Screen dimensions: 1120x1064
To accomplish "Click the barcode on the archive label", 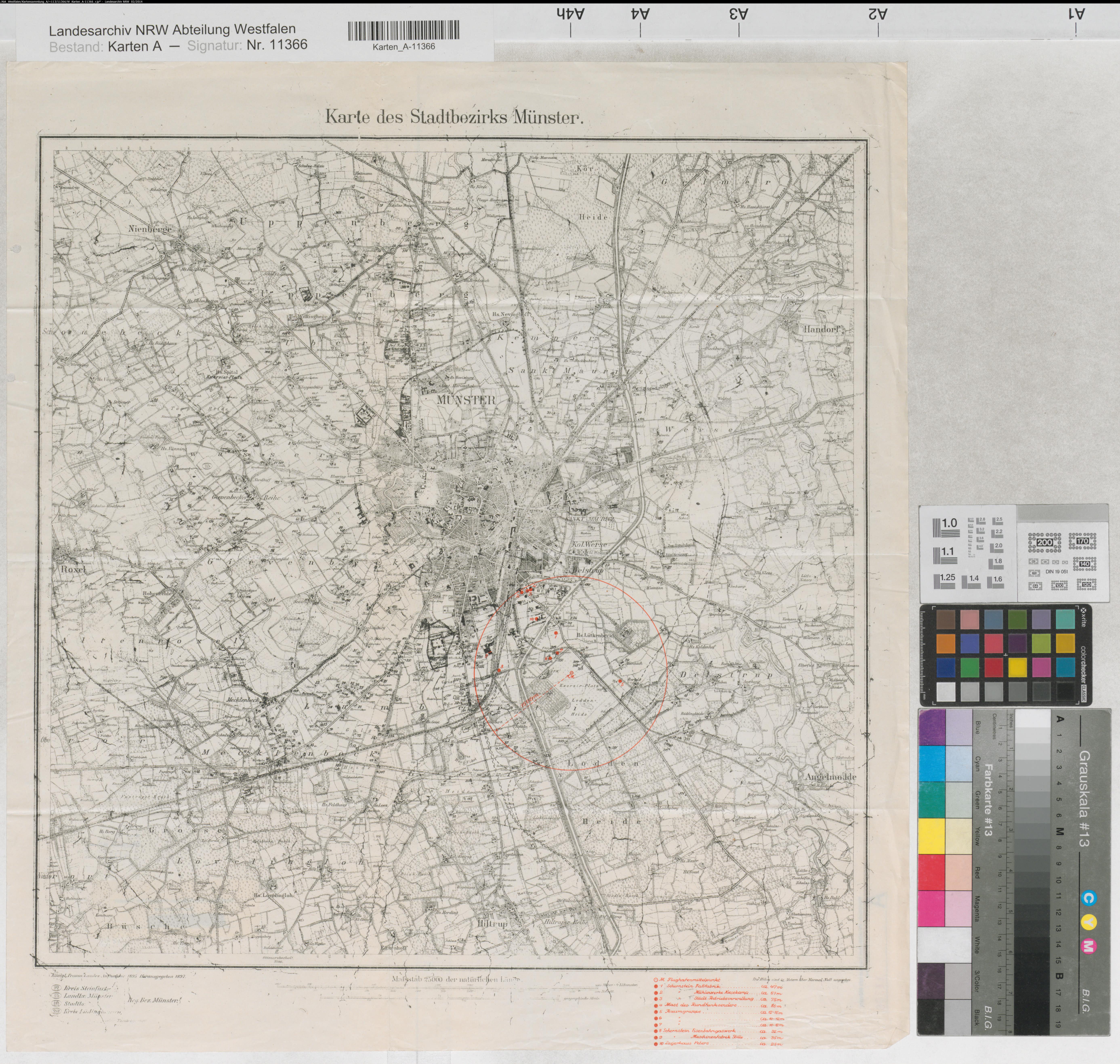I will point(404,31).
